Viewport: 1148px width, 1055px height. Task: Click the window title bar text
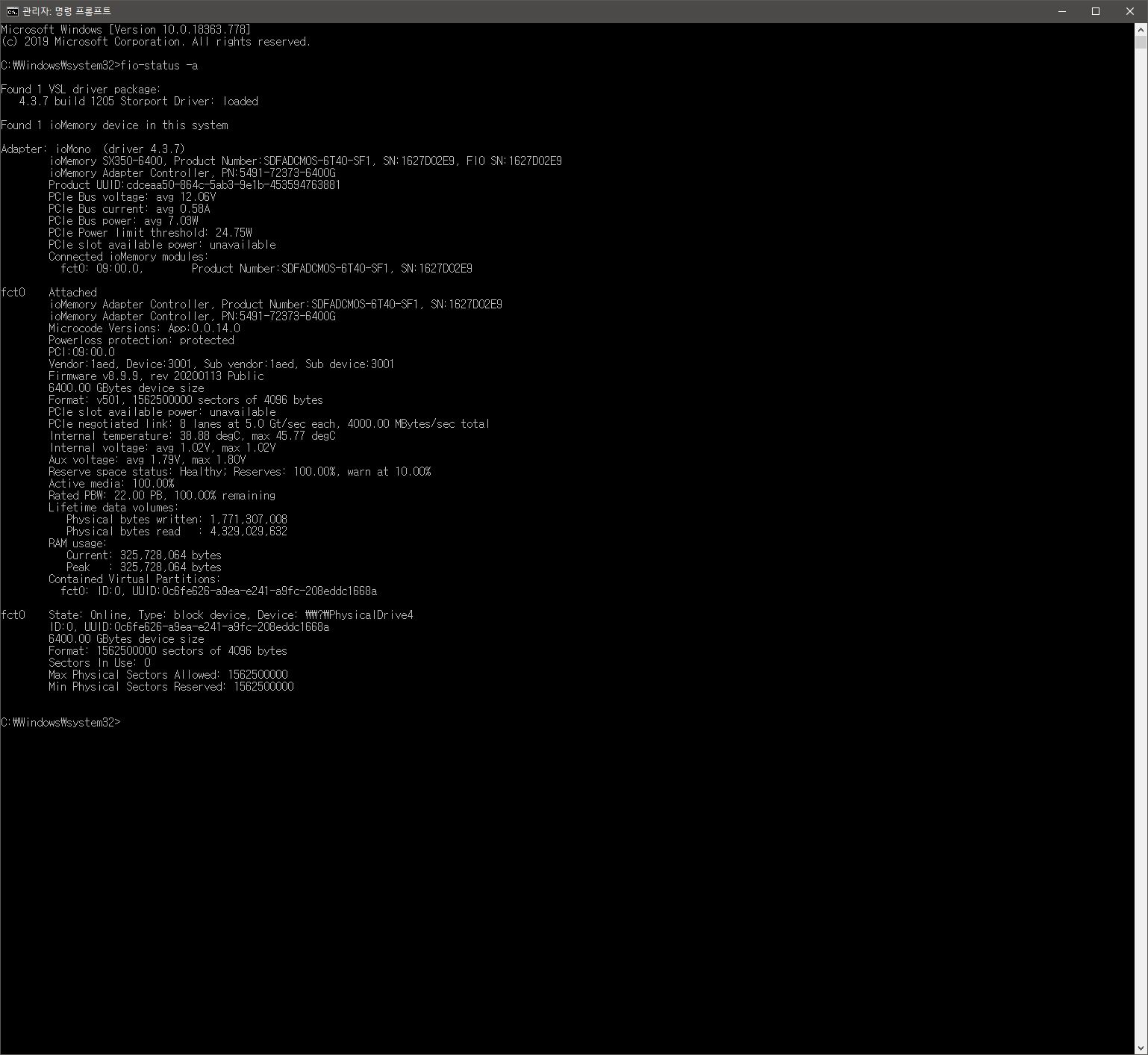click(66, 11)
